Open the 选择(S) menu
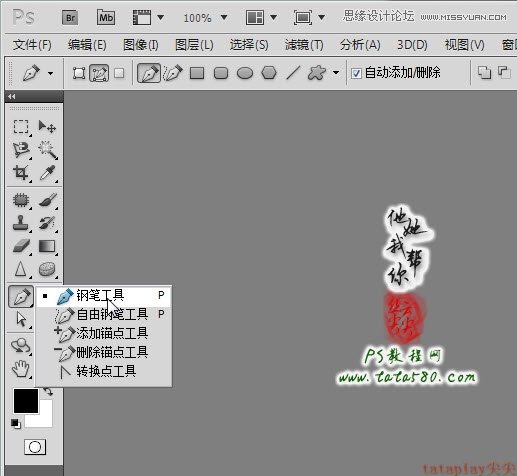517x476 pixels. [249, 45]
